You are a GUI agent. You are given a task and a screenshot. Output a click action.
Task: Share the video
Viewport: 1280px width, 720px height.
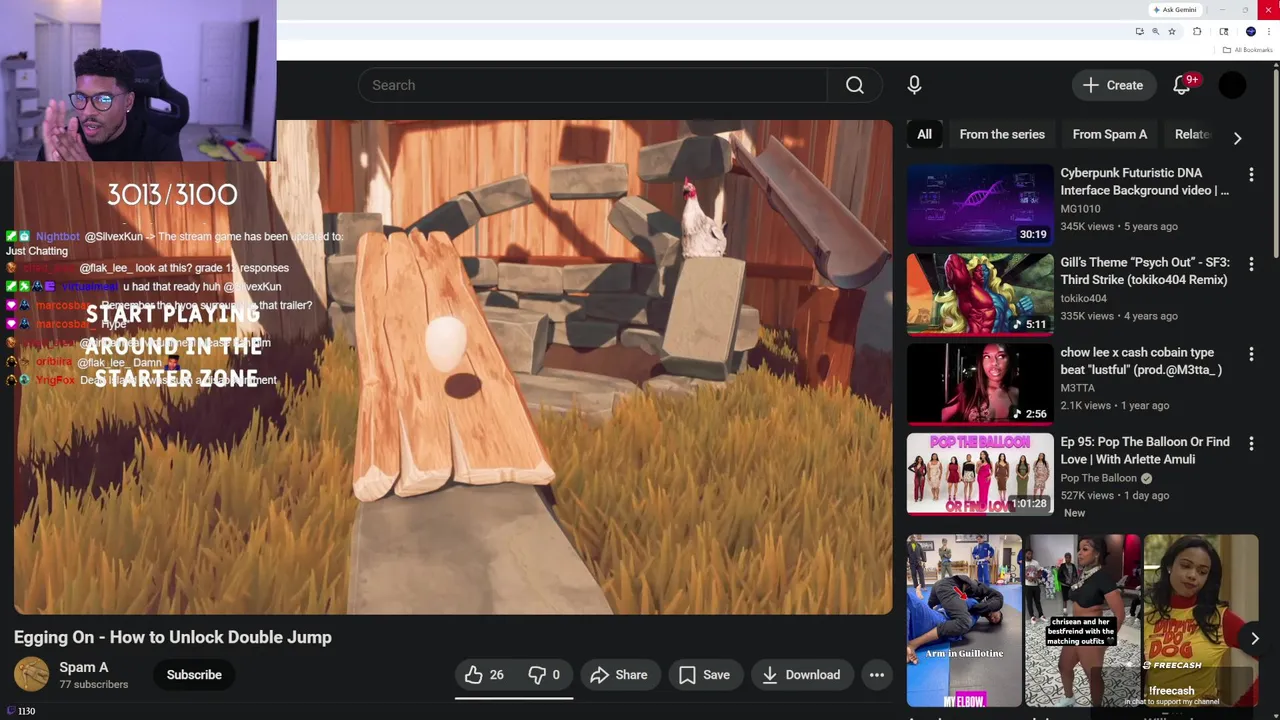(619, 675)
